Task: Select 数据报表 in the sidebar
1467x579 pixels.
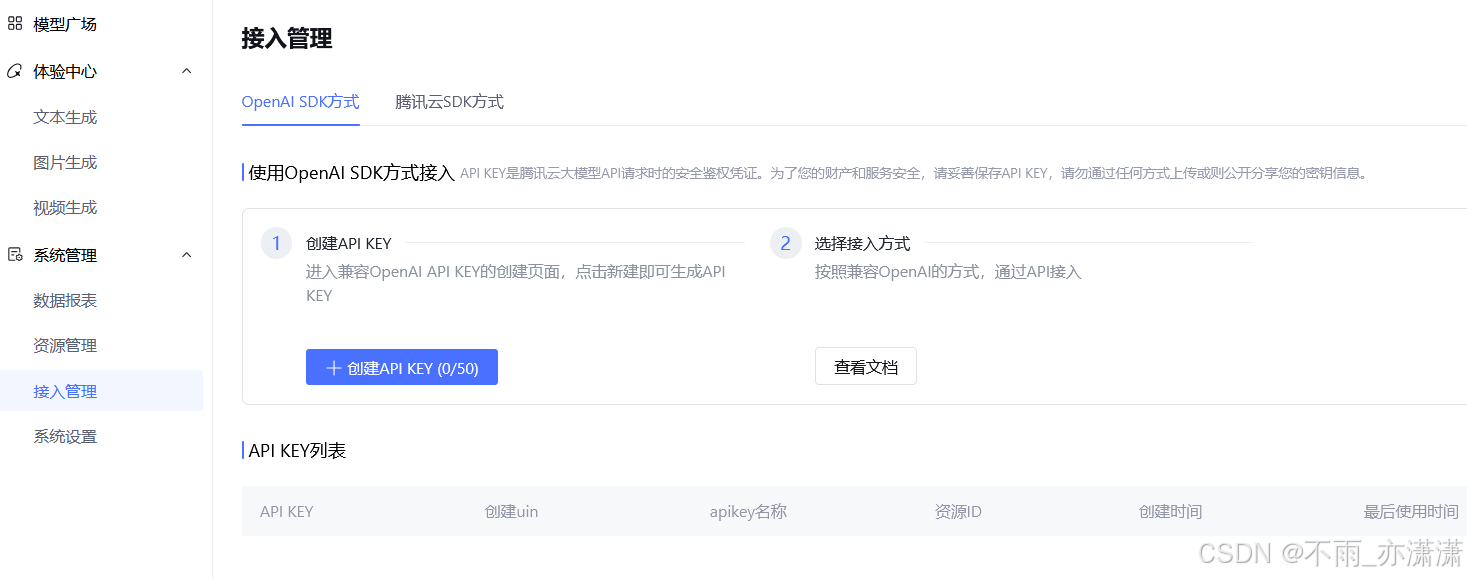Action: [64, 300]
